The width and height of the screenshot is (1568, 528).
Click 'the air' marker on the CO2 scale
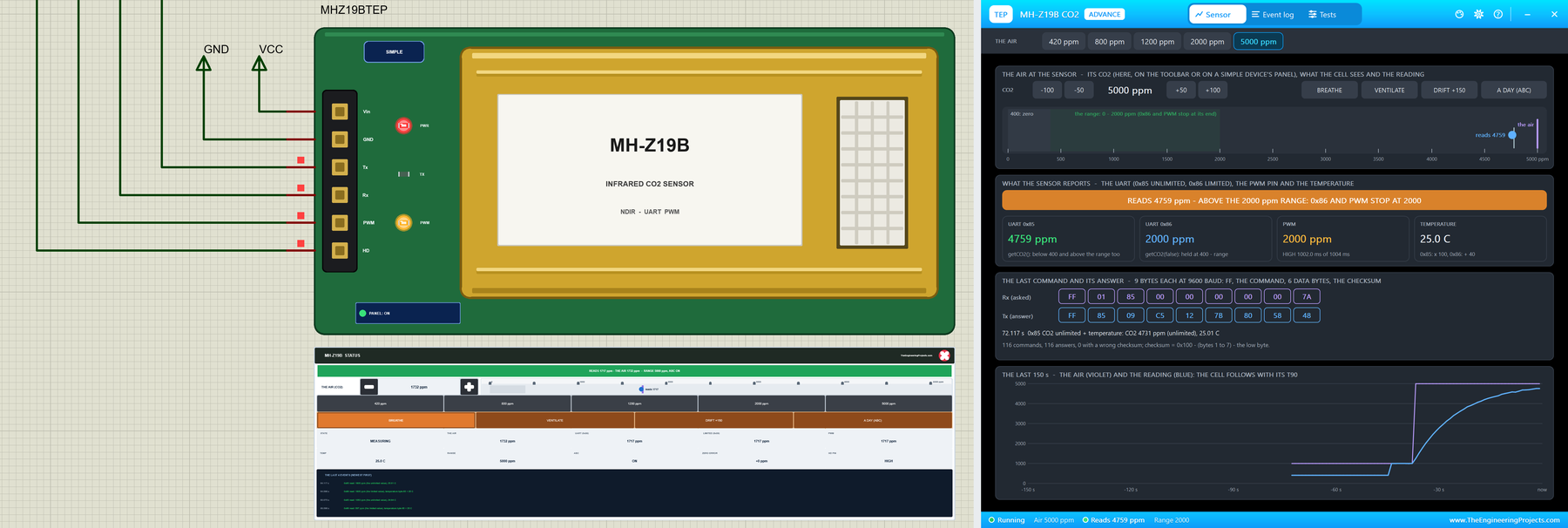tap(1538, 134)
